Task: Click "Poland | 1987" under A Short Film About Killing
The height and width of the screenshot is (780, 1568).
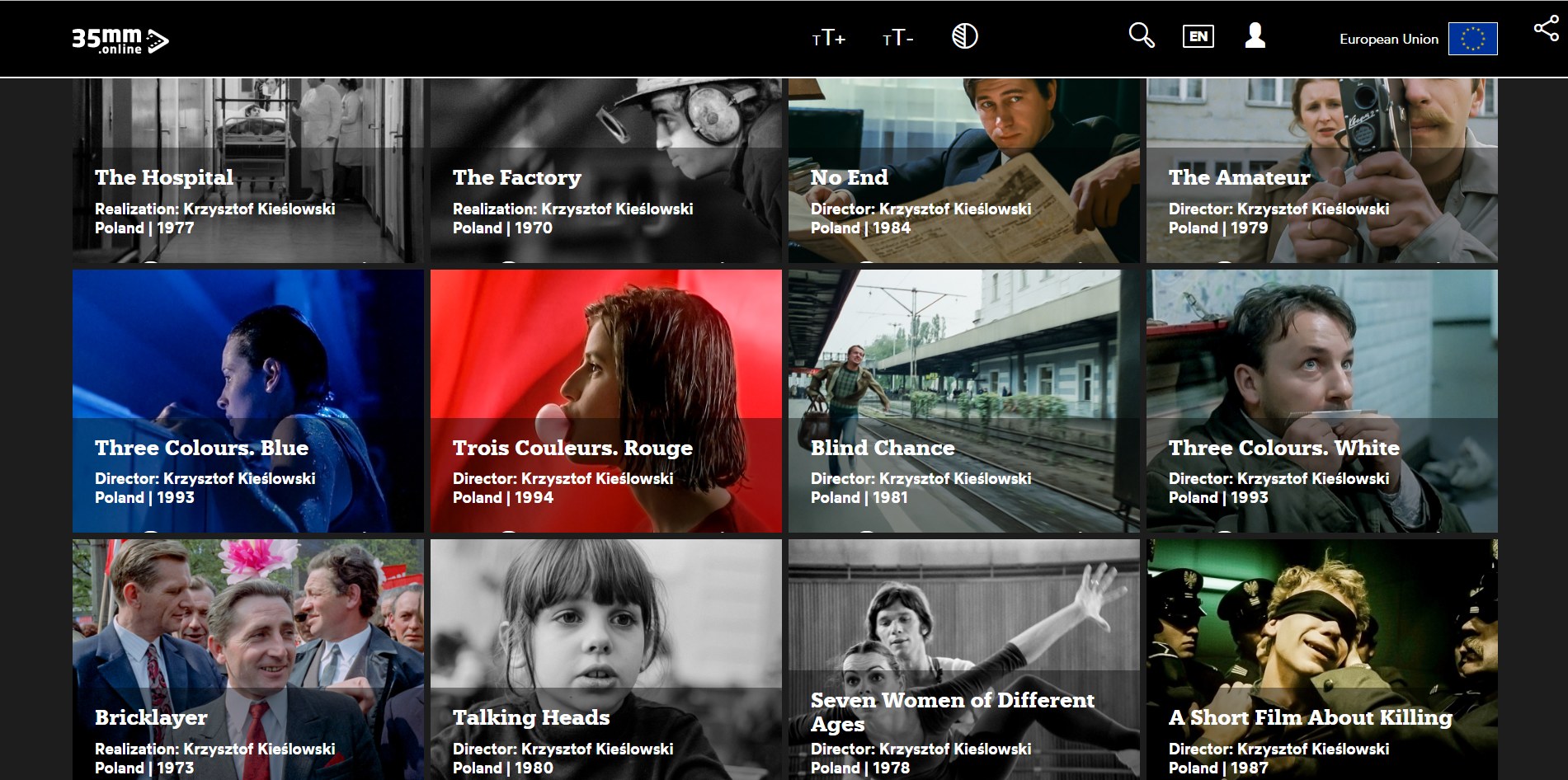Action: coord(1218,768)
